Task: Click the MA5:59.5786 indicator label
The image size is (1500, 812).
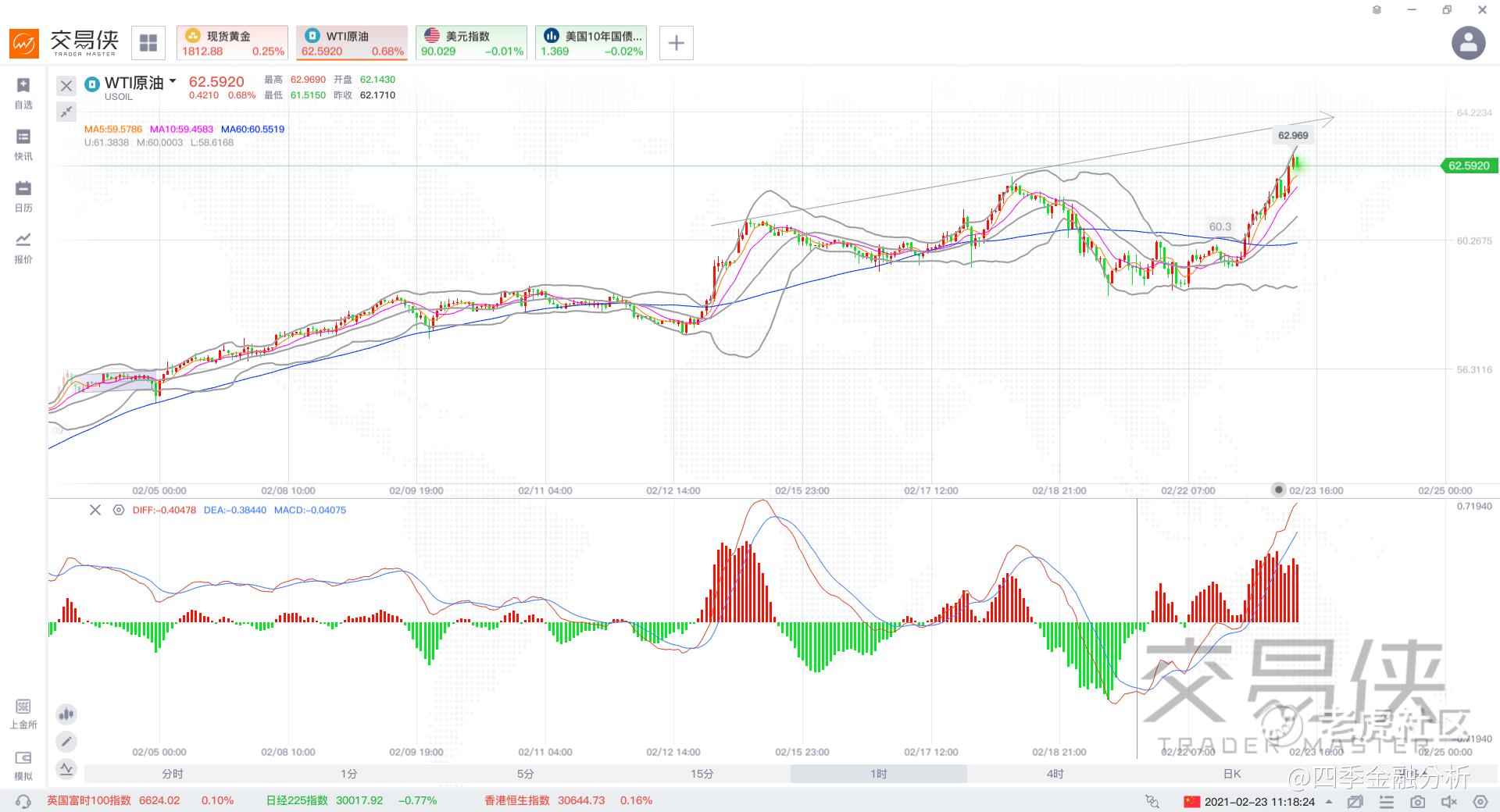Action: click(113, 130)
